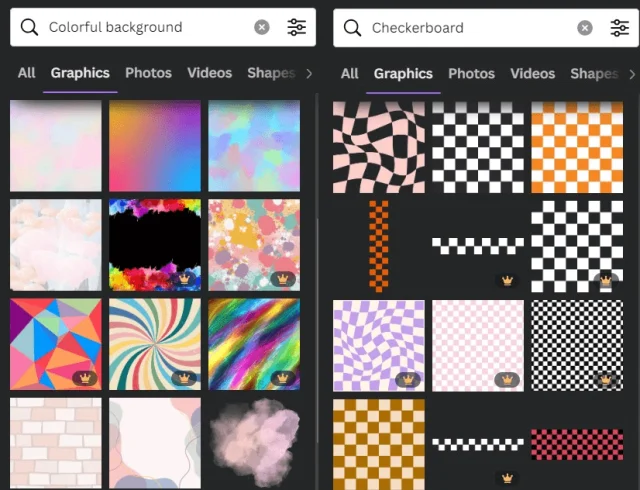The width and height of the screenshot is (640, 490).
Task: Click crown badge under upper white checkered strip
Action: point(507,281)
